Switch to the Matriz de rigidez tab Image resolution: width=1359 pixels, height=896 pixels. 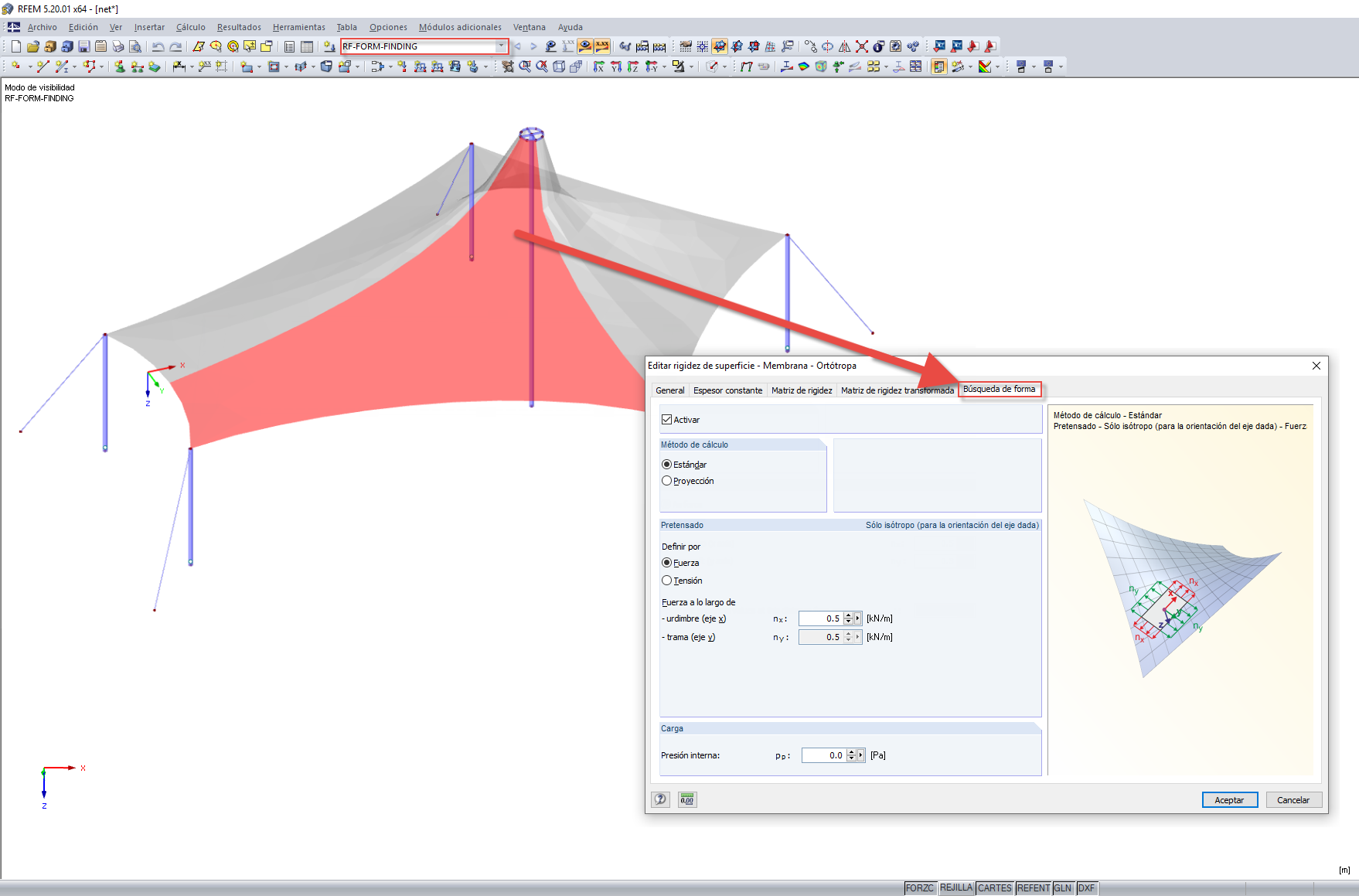pyautogui.click(x=802, y=390)
